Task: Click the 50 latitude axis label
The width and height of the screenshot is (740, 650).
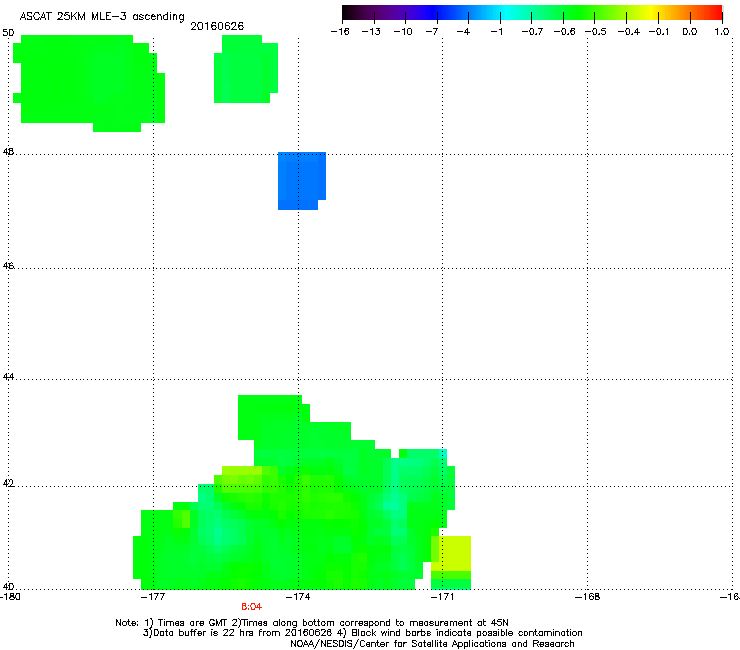Action: click(x=8, y=33)
